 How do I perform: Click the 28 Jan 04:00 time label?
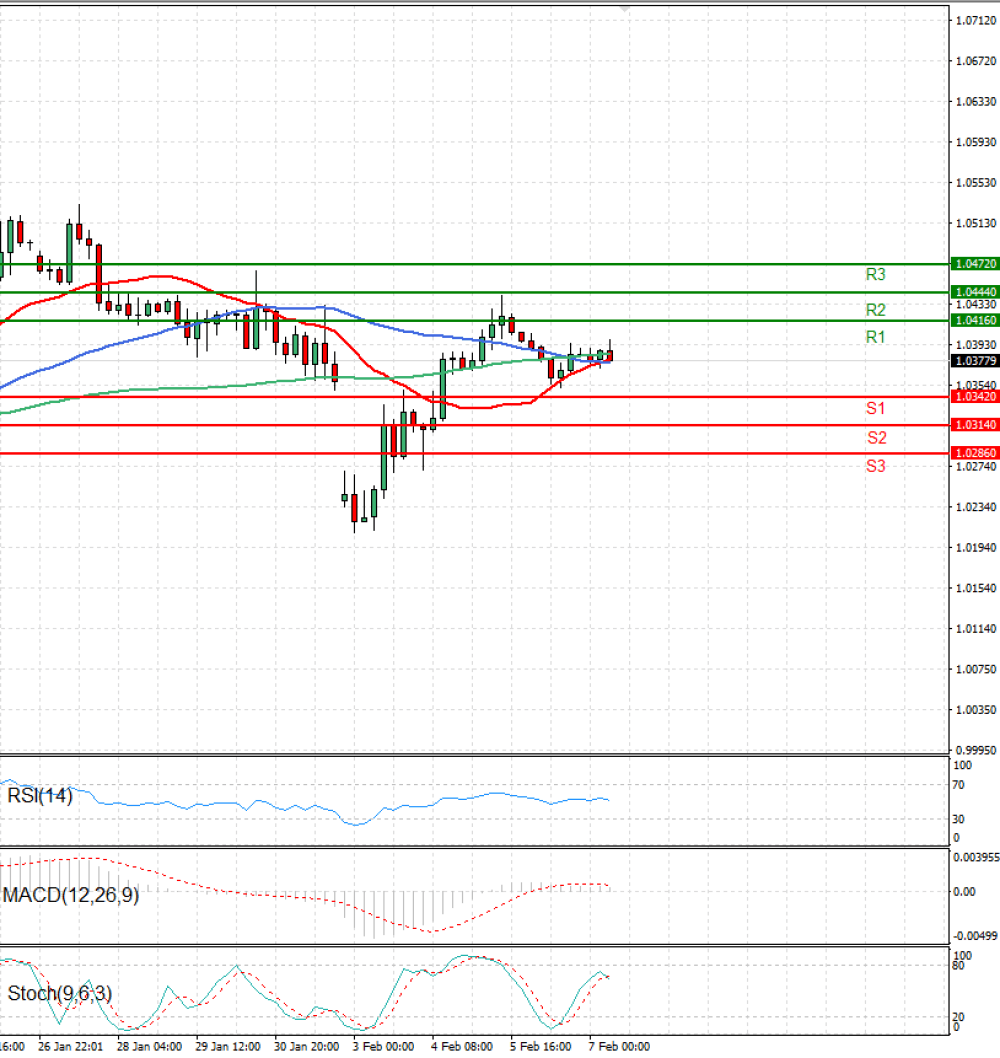click(x=149, y=1047)
